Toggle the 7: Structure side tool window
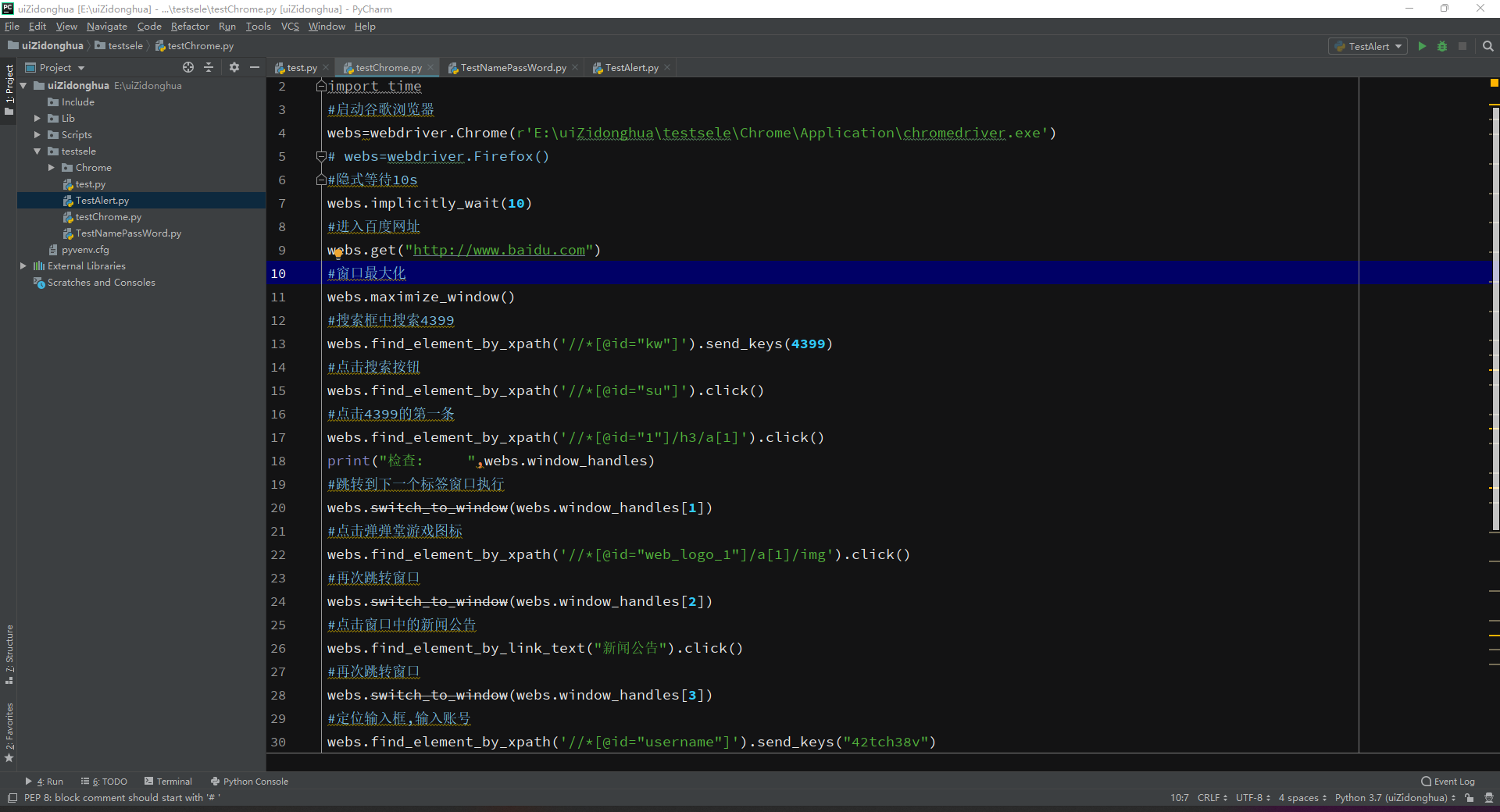 coord(9,654)
